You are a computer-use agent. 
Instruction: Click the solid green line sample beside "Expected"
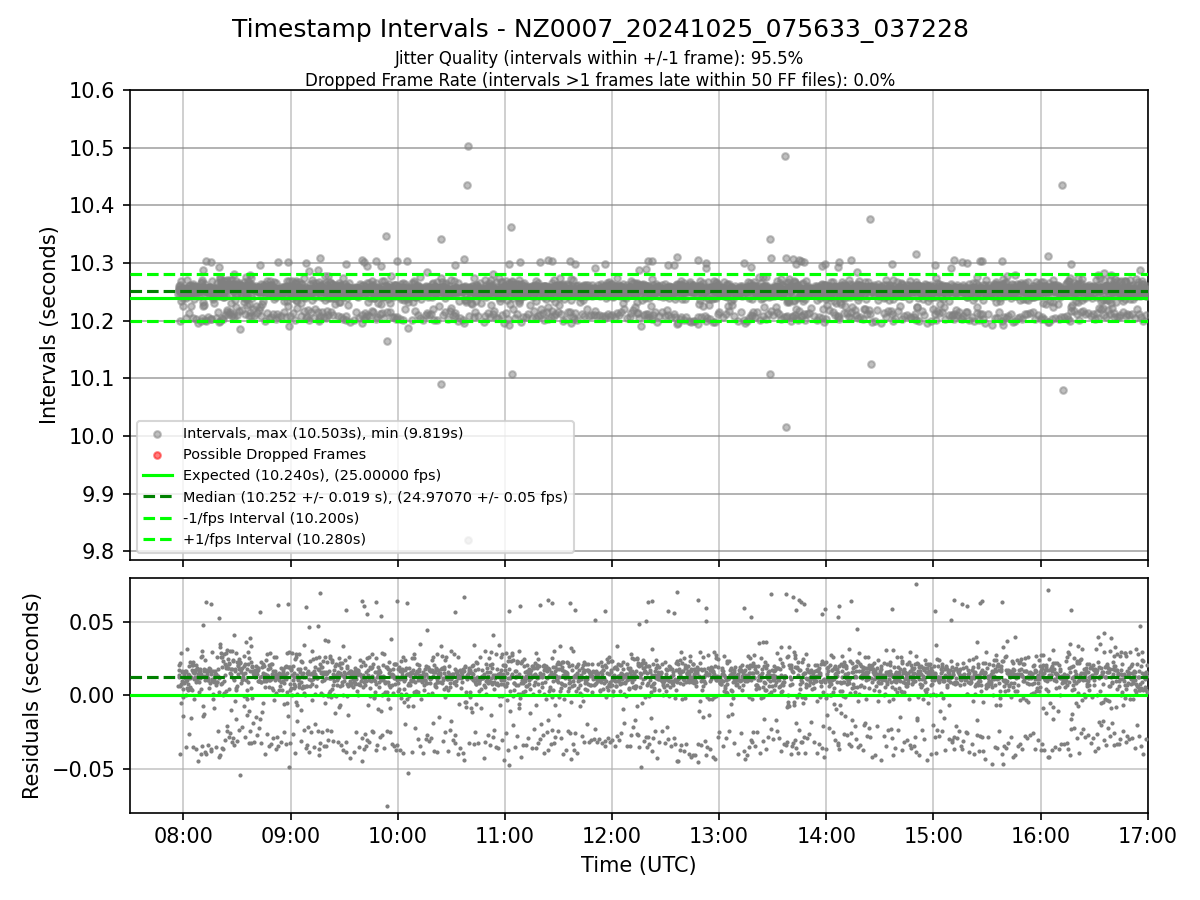coord(158,475)
